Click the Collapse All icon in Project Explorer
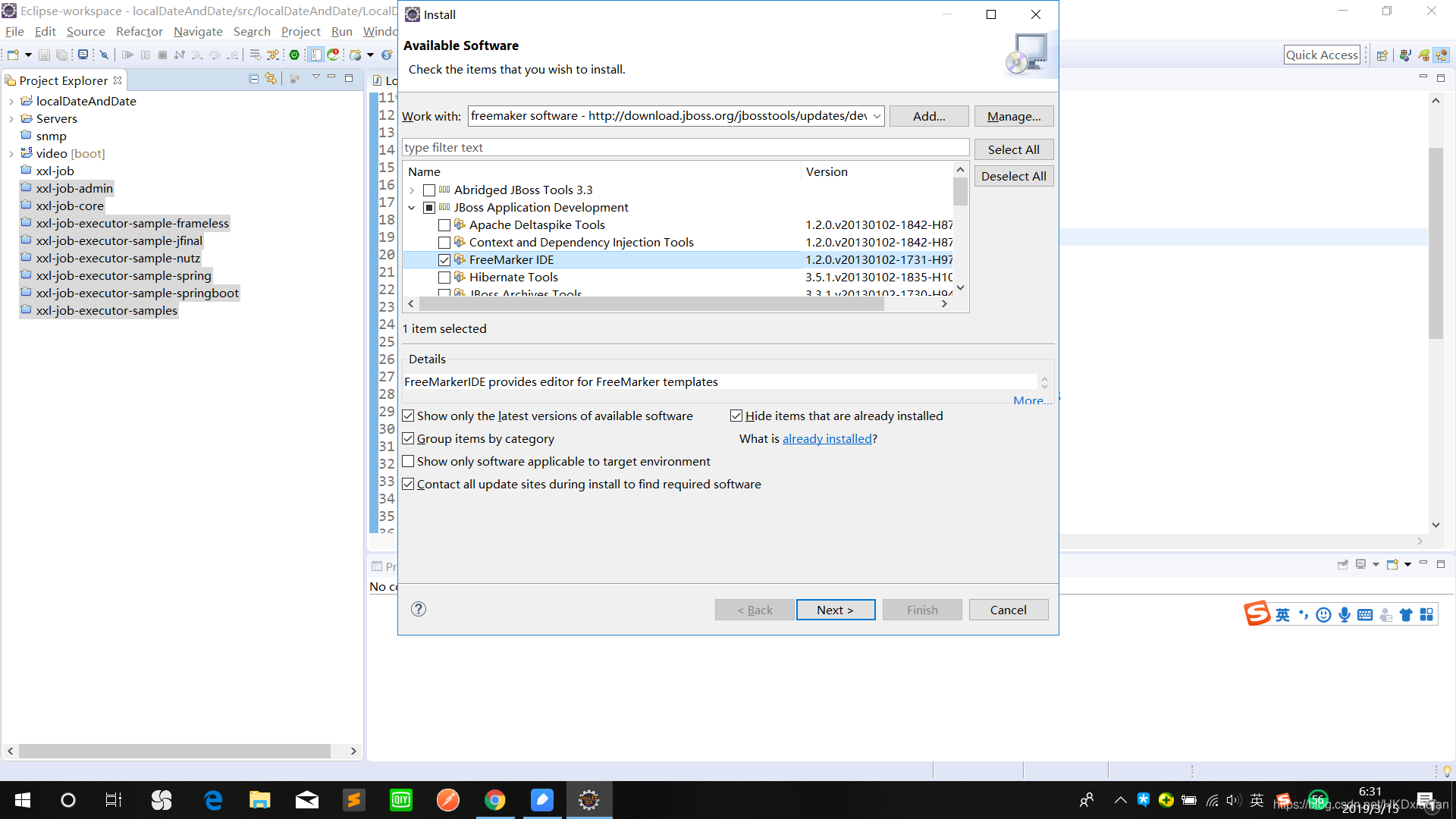Viewport: 1456px width, 819px height. pyautogui.click(x=254, y=78)
